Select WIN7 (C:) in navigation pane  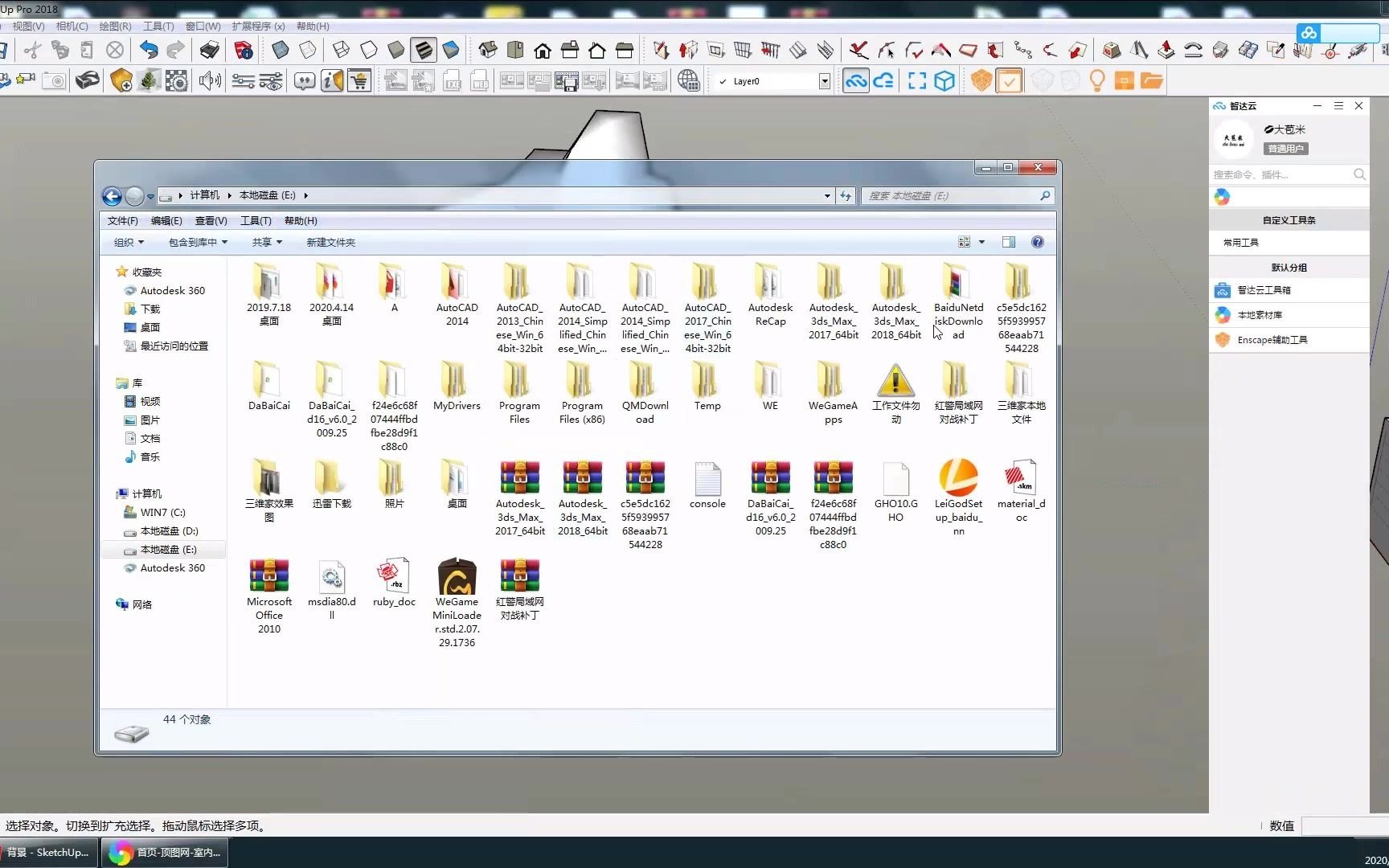pos(162,512)
